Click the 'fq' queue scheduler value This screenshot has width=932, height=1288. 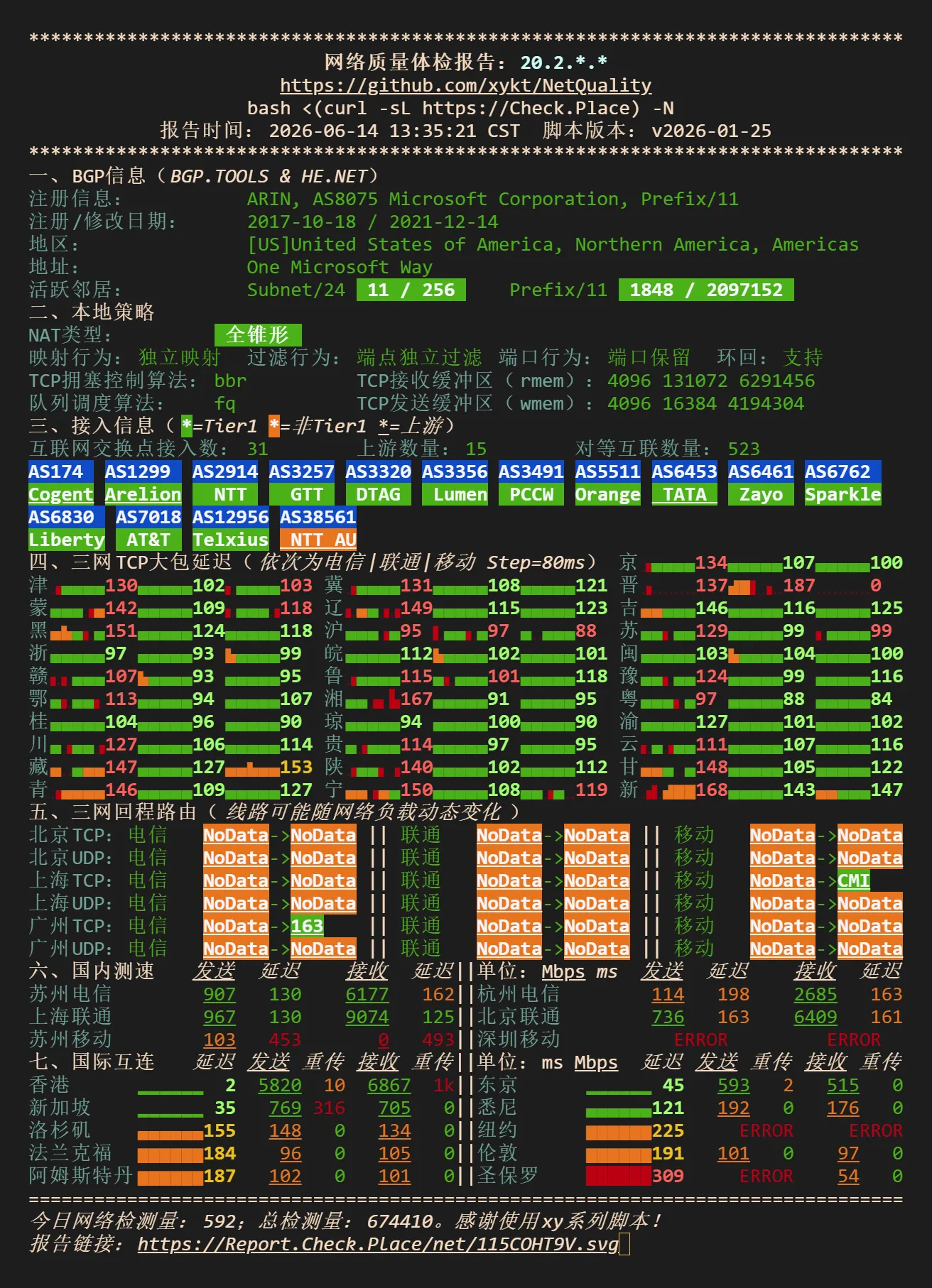coord(225,403)
